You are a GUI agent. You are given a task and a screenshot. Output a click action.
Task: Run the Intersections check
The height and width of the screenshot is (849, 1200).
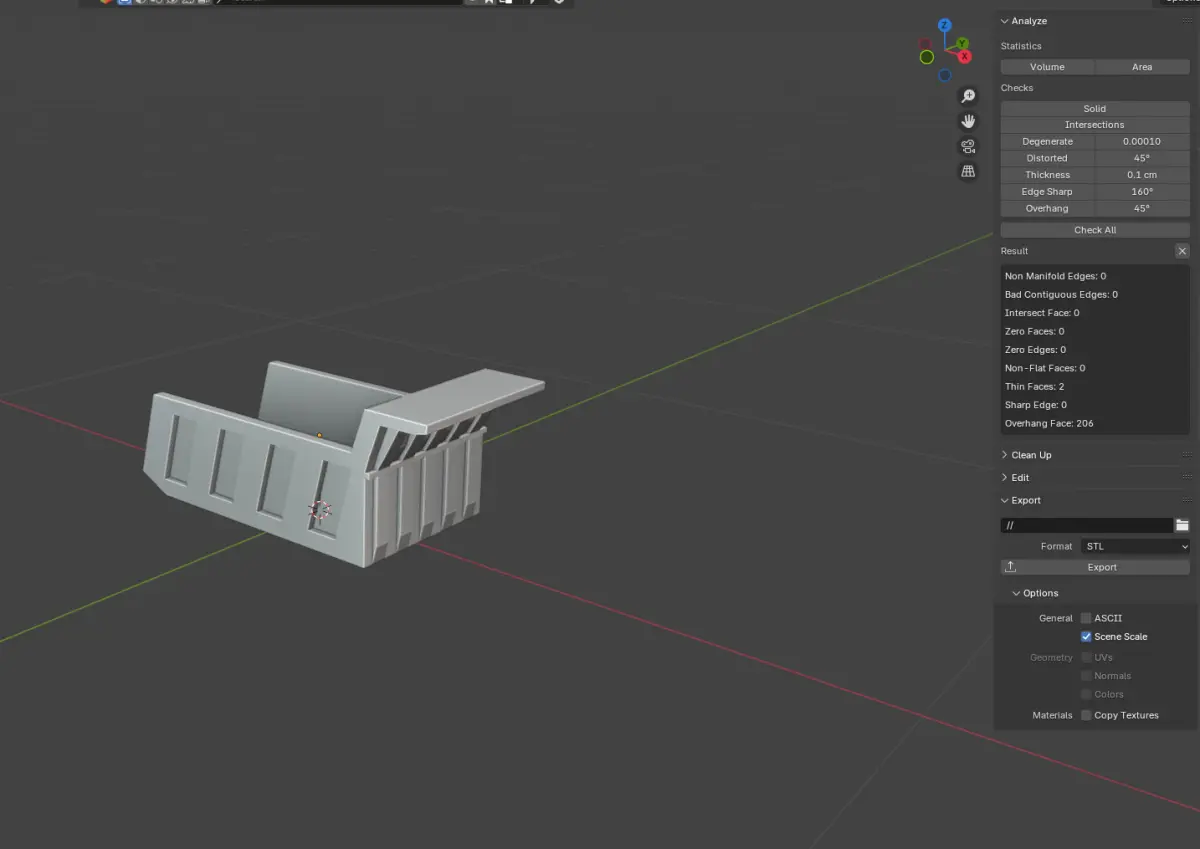(x=1095, y=125)
